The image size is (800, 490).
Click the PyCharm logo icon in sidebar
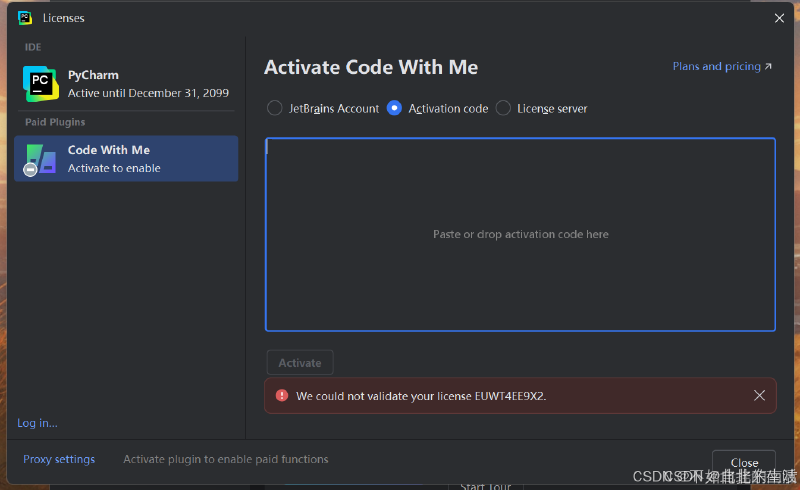click(41, 84)
